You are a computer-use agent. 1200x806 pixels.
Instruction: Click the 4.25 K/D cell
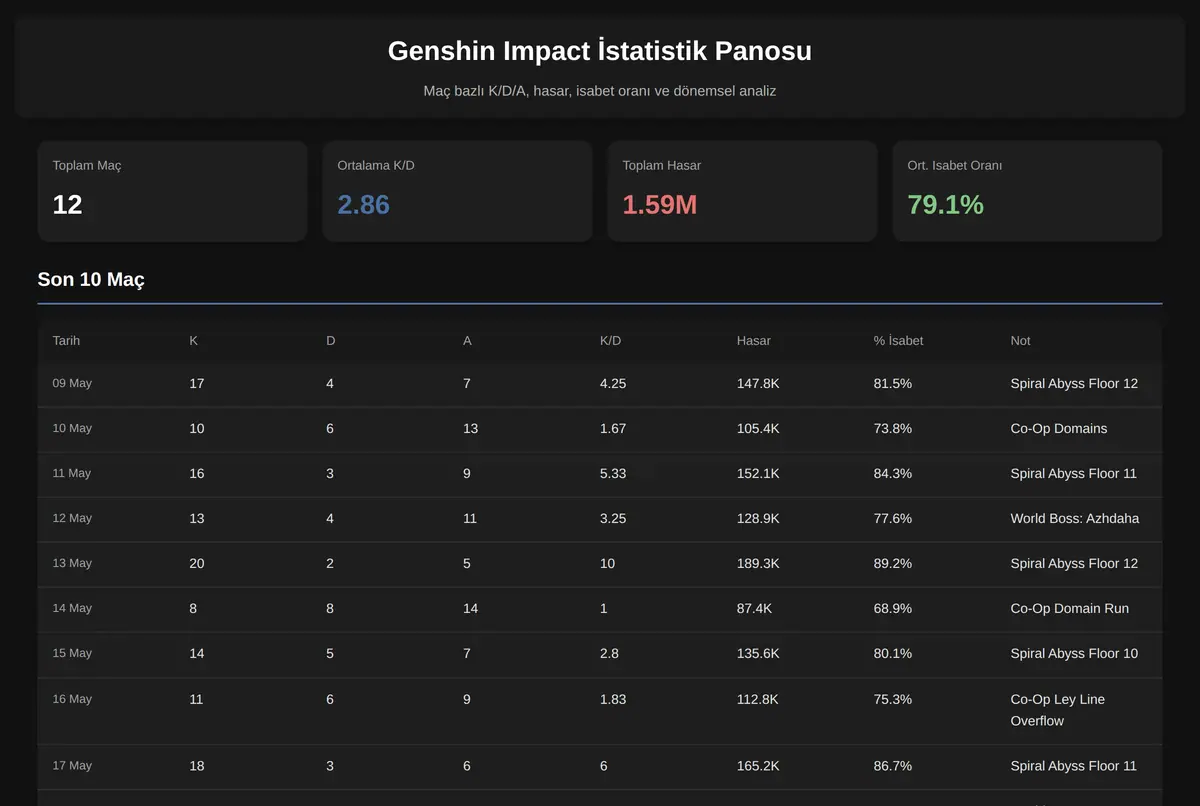613,383
